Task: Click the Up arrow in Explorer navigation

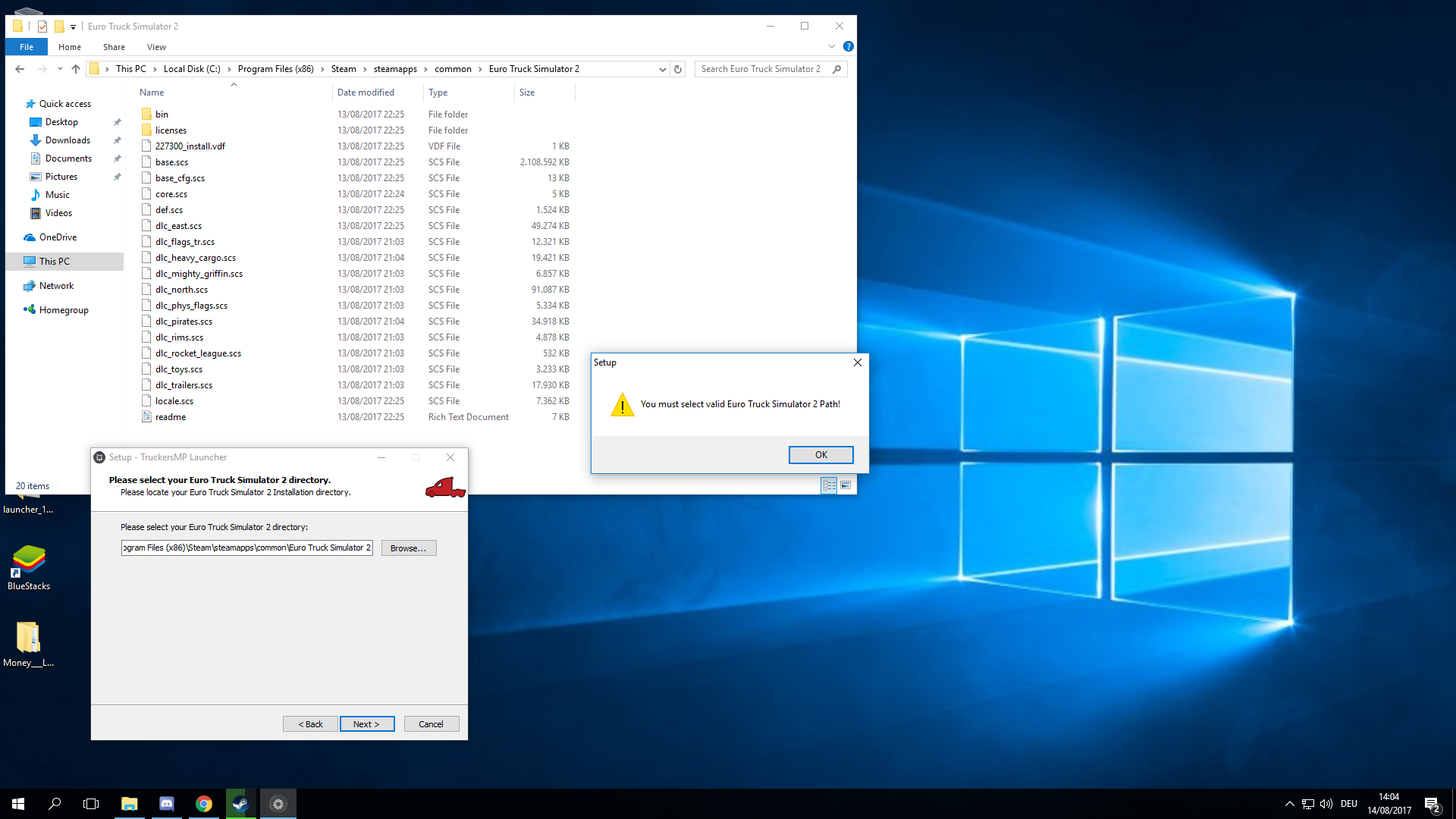Action: click(76, 68)
